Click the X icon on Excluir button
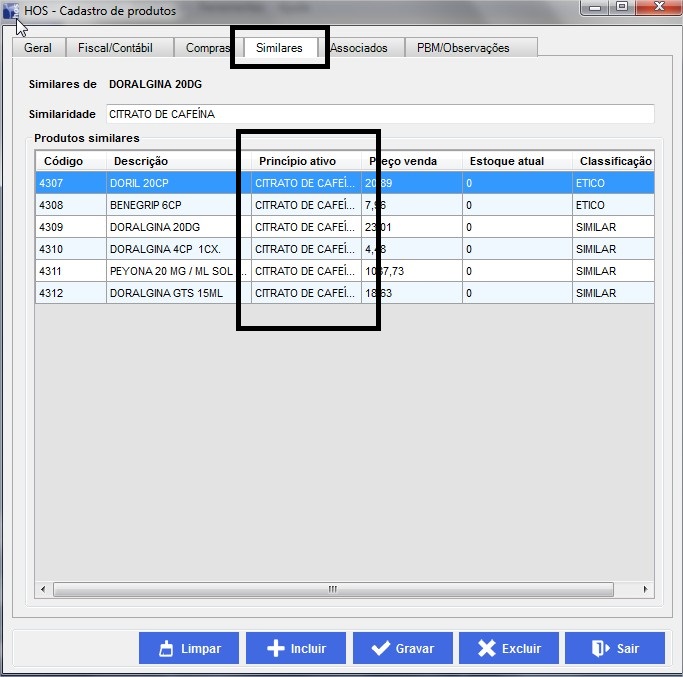 point(487,648)
